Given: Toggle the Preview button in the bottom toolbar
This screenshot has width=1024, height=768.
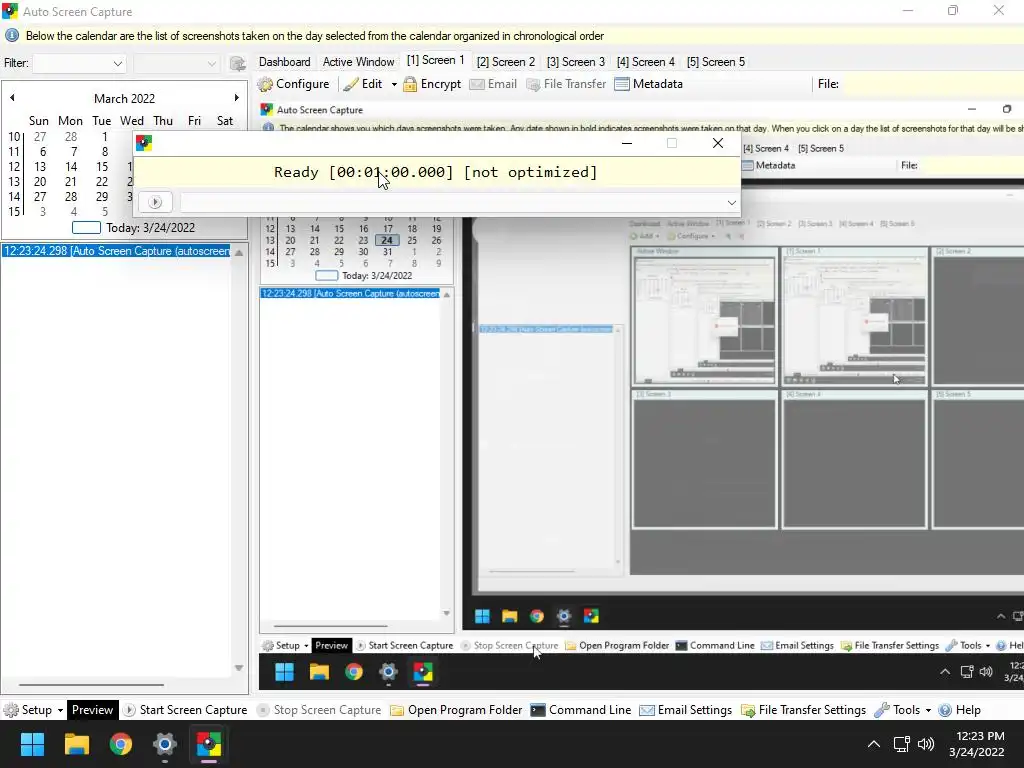Looking at the screenshot, I should coord(92,710).
